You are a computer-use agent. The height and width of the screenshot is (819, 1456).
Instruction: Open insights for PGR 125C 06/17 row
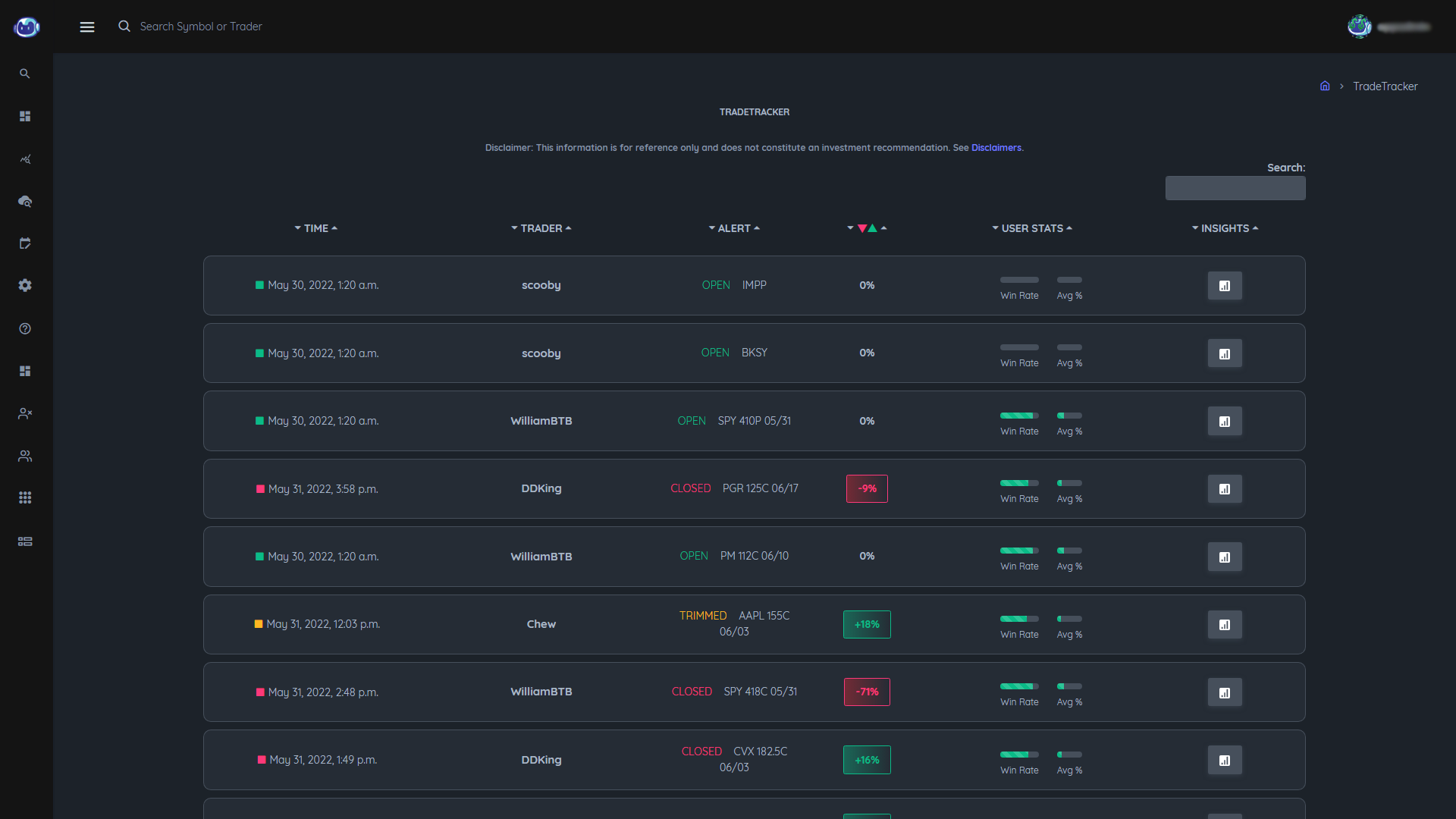pyautogui.click(x=1225, y=489)
